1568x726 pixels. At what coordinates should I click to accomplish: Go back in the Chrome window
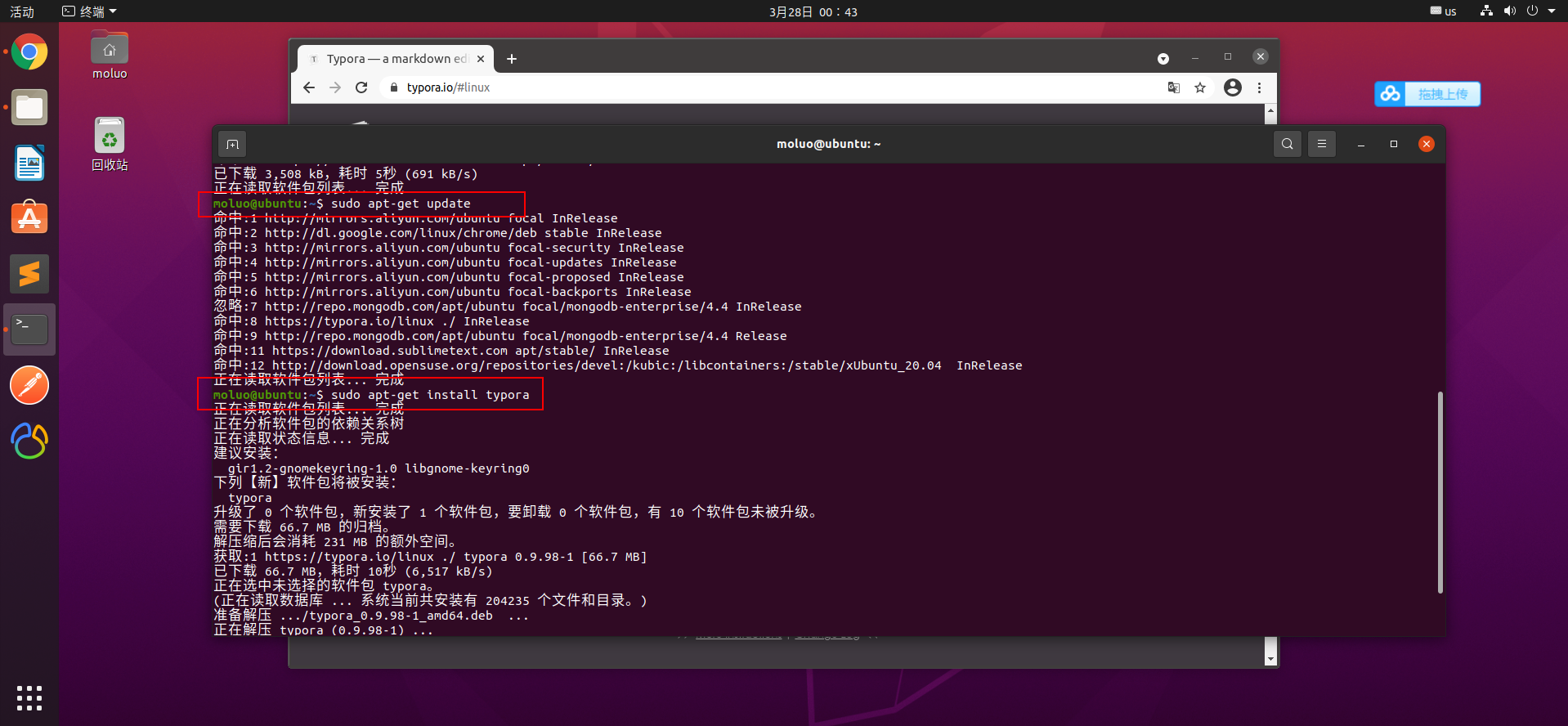(309, 87)
